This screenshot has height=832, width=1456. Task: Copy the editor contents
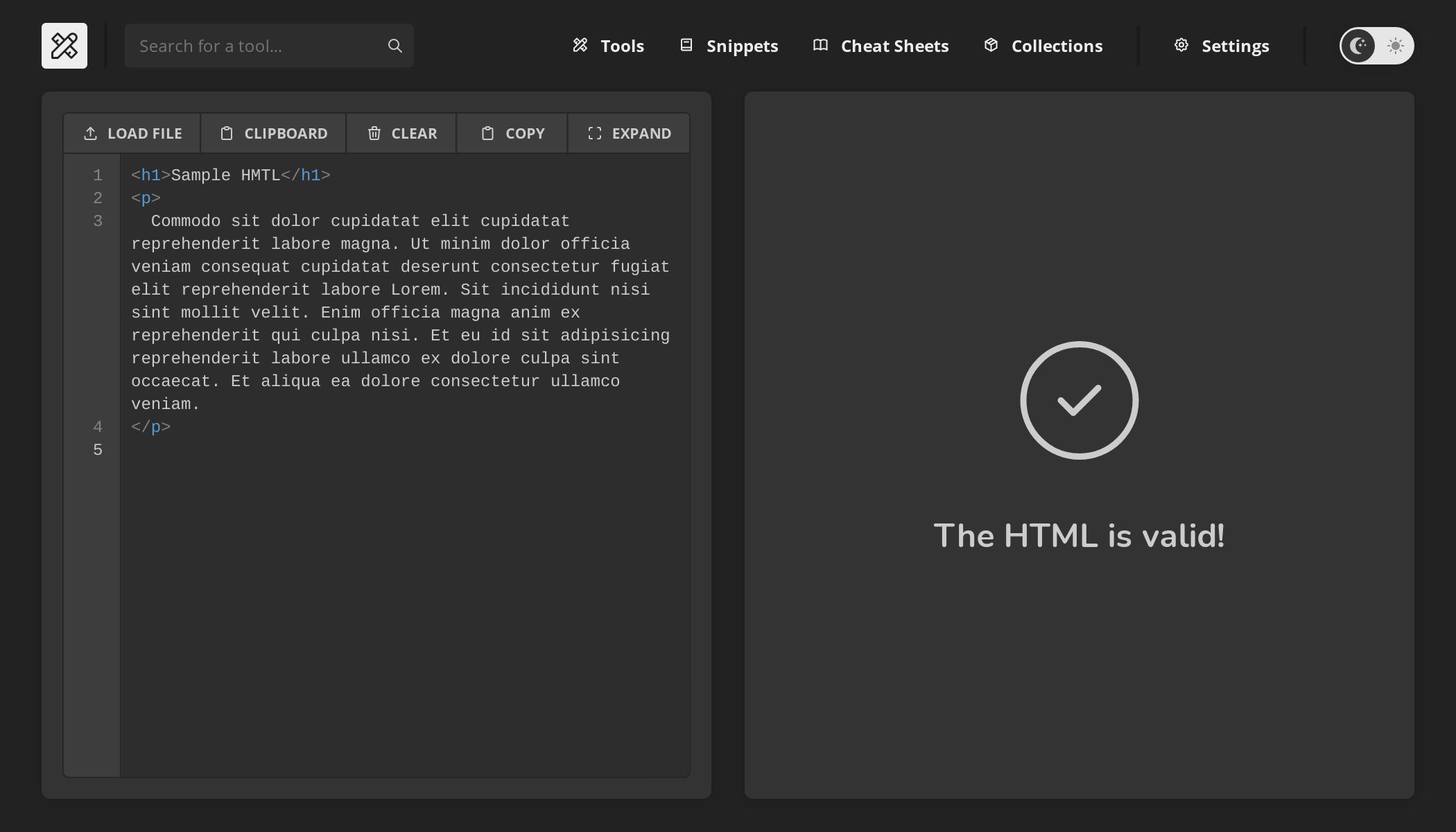point(512,133)
